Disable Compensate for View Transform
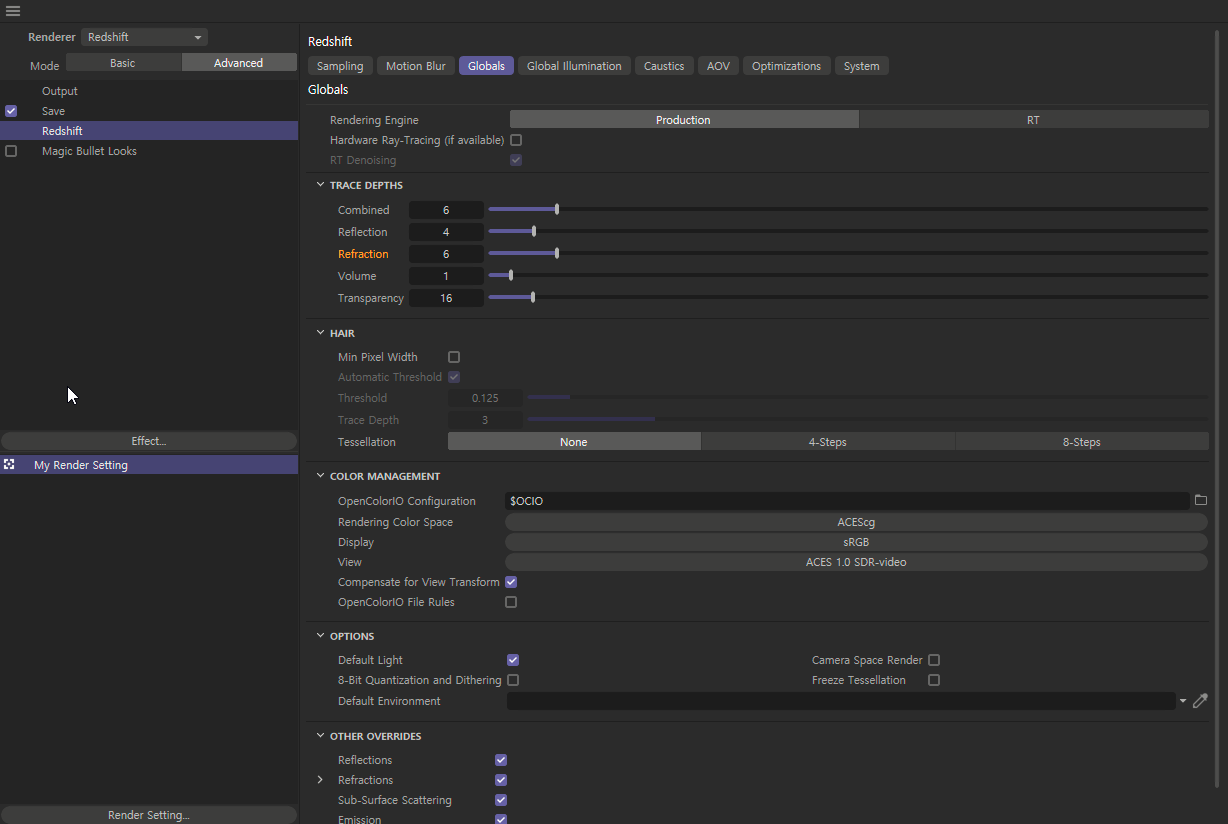The image size is (1228, 824). coord(511,582)
